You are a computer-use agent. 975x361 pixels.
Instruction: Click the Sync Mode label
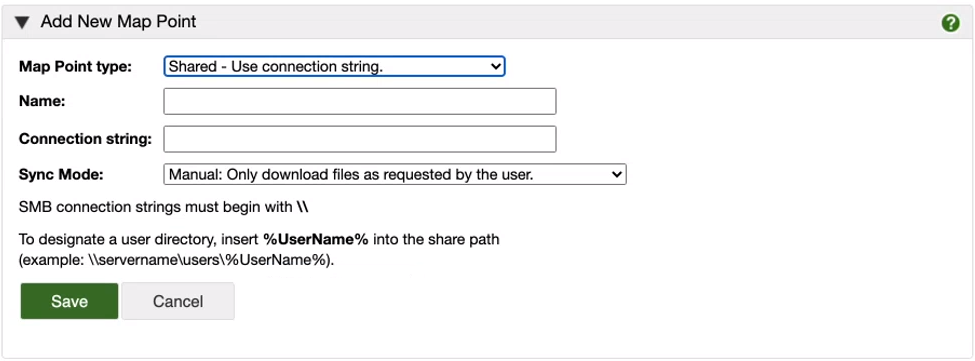point(61,175)
